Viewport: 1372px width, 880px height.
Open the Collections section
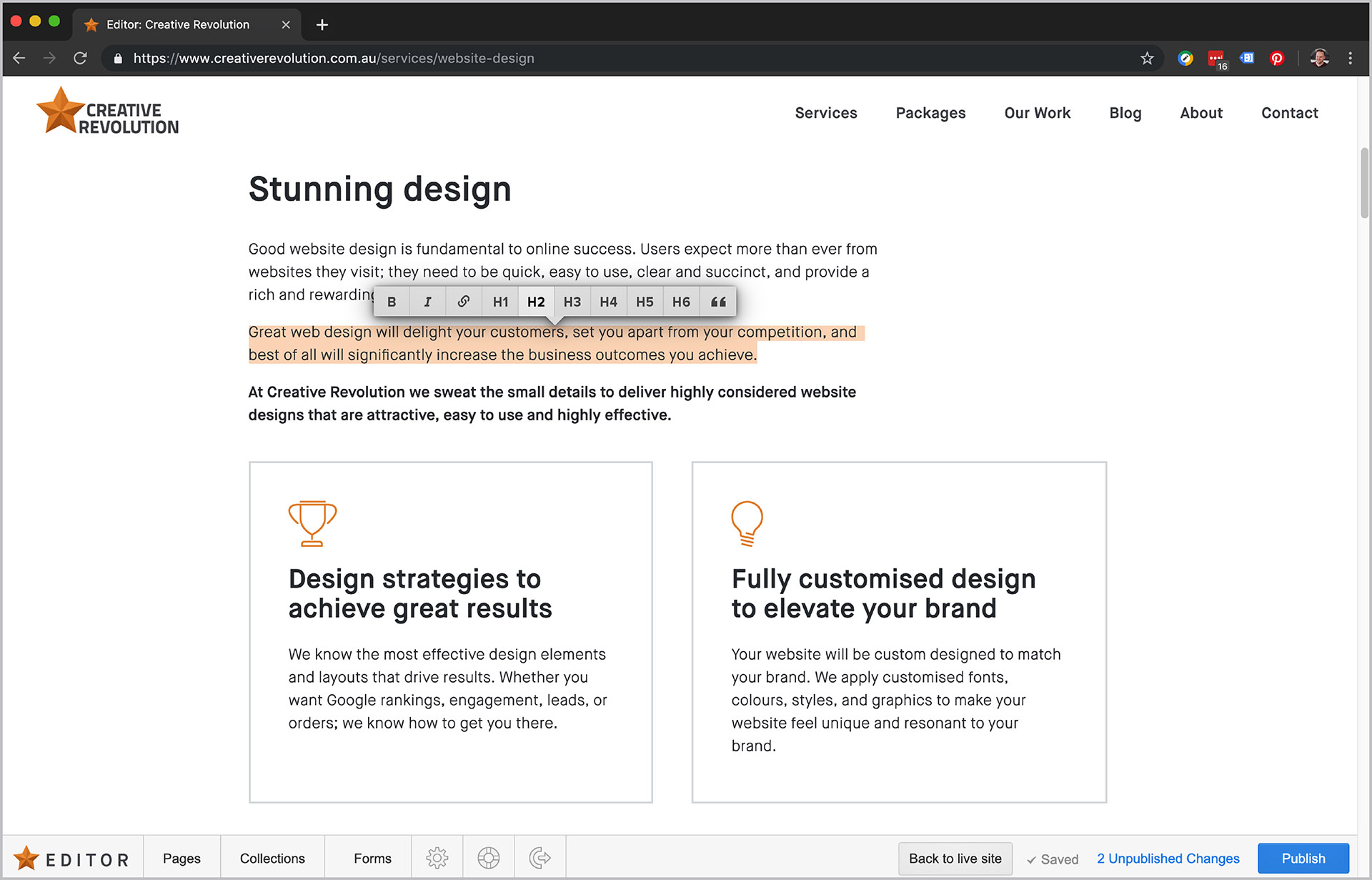pyautogui.click(x=272, y=857)
